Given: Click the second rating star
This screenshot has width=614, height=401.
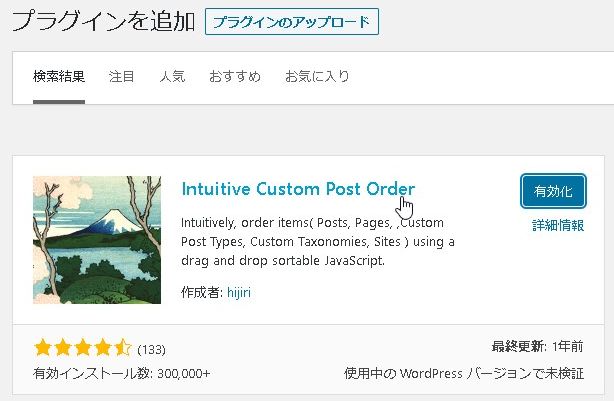Looking at the screenshot, I should pyautogui.click(x=62, y=349).
